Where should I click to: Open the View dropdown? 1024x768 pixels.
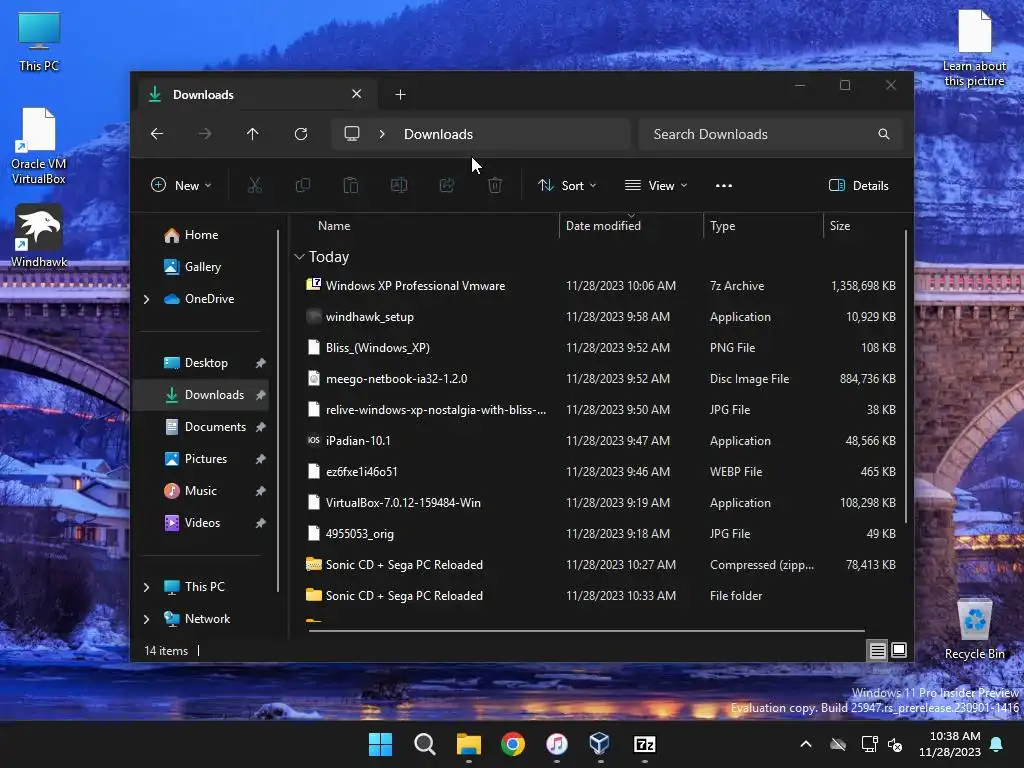point(656,185)
